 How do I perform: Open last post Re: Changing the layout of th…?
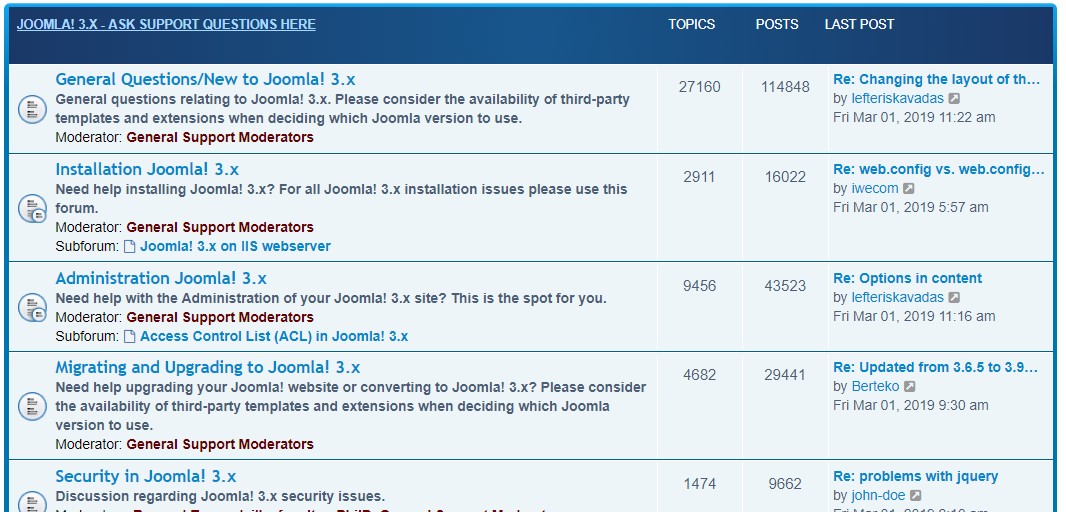click(x=937, y=80)
